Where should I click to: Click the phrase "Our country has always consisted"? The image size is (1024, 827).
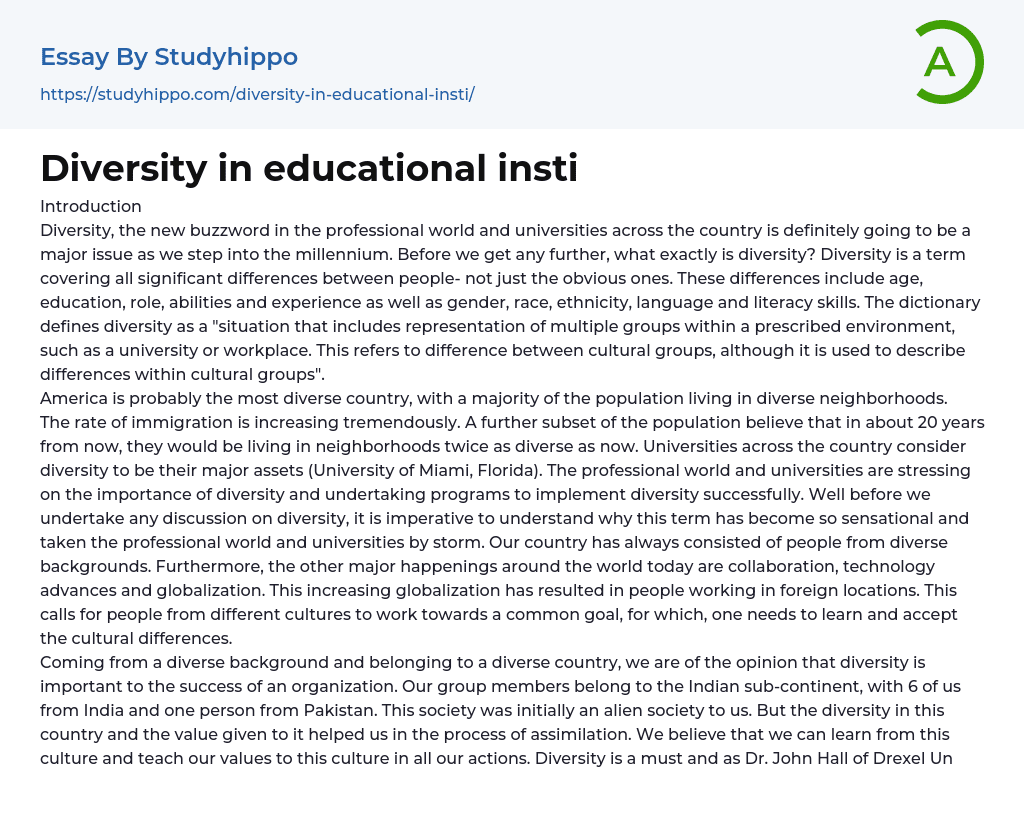click(x=622, y=542)
